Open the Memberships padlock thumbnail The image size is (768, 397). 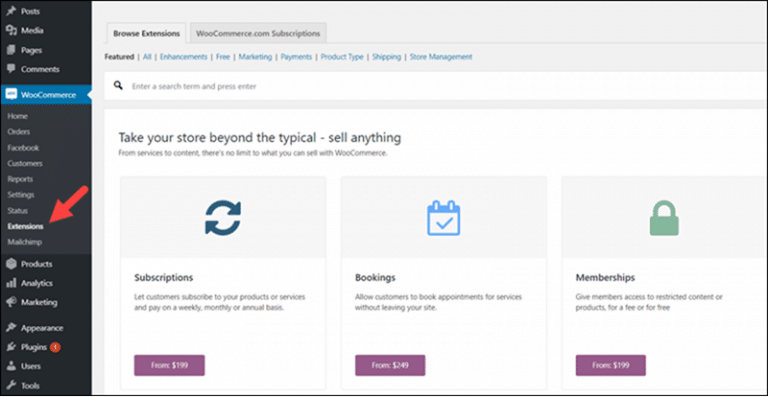pos(664,217)
